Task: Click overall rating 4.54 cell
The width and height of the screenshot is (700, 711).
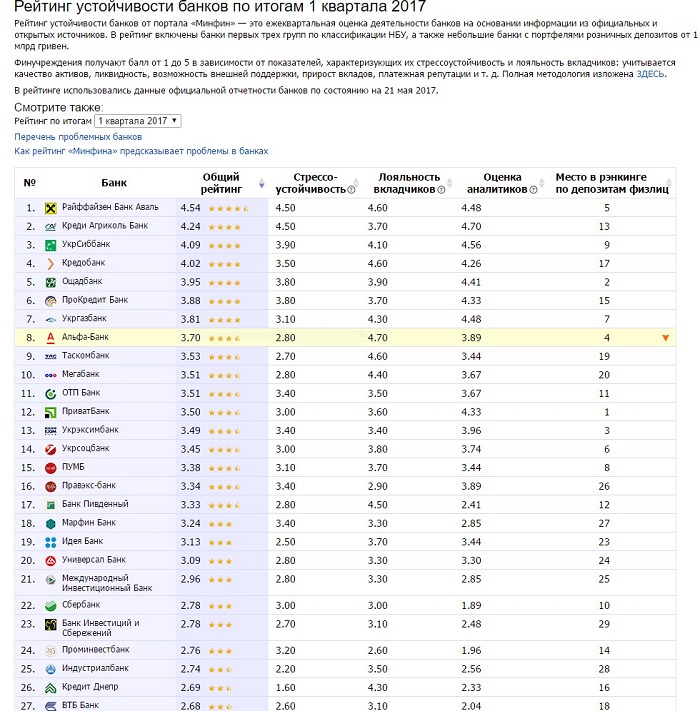Action: coord(190,208)
